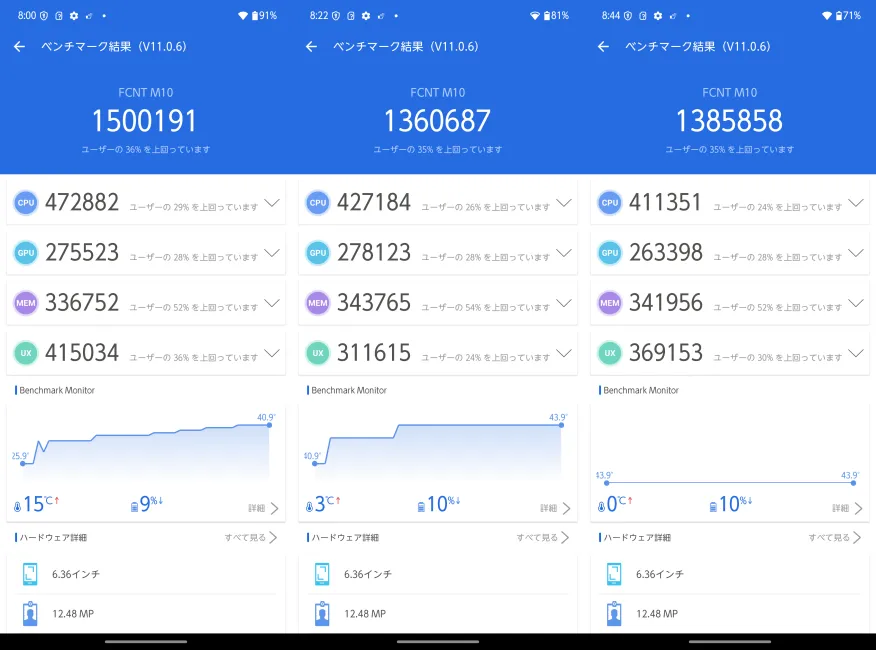Tap thermometer icon beside 15℃ reading

[17, 506]
